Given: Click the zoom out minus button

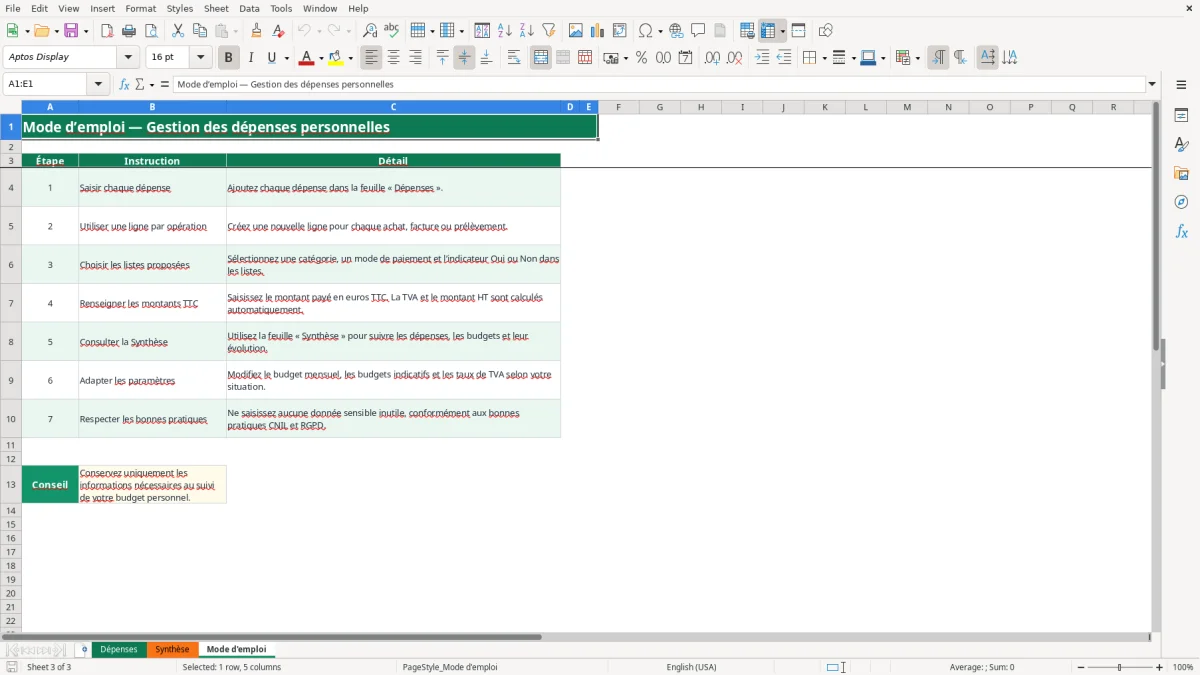Looking at the screenshot, I should pos(1081,667).
